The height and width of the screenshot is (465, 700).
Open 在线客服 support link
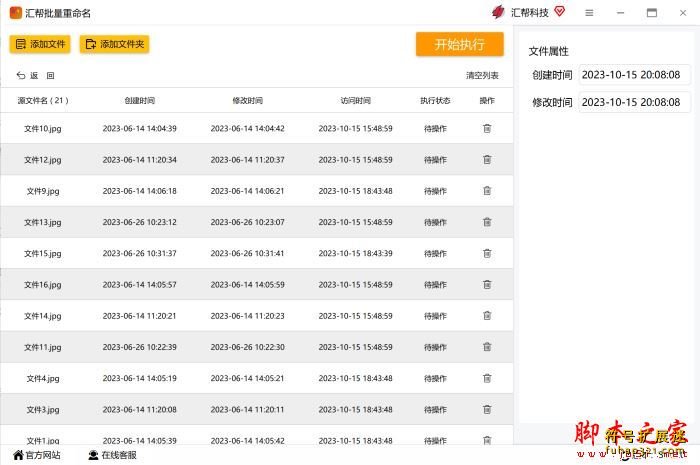(112, 455)
